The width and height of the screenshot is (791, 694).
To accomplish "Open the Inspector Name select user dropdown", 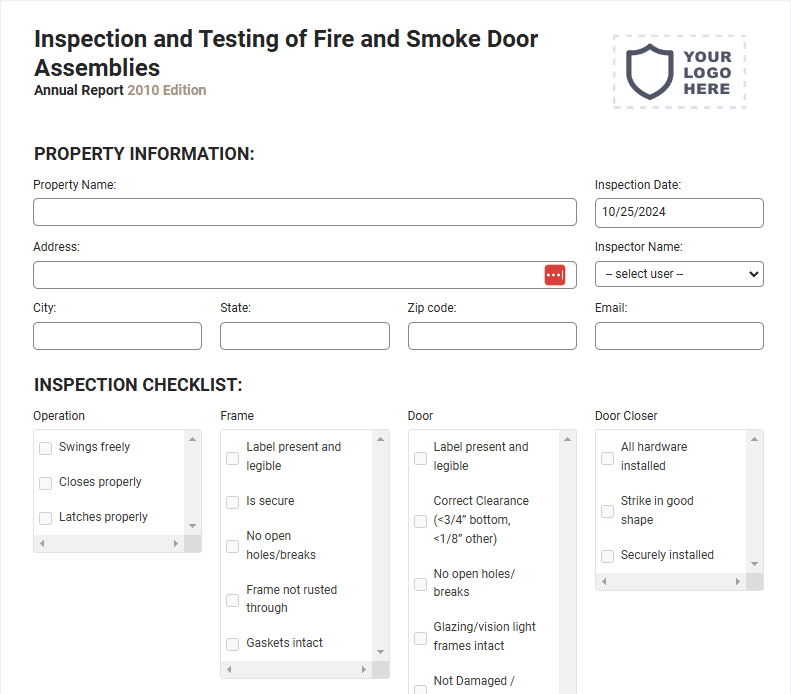I will pos(679,274).
